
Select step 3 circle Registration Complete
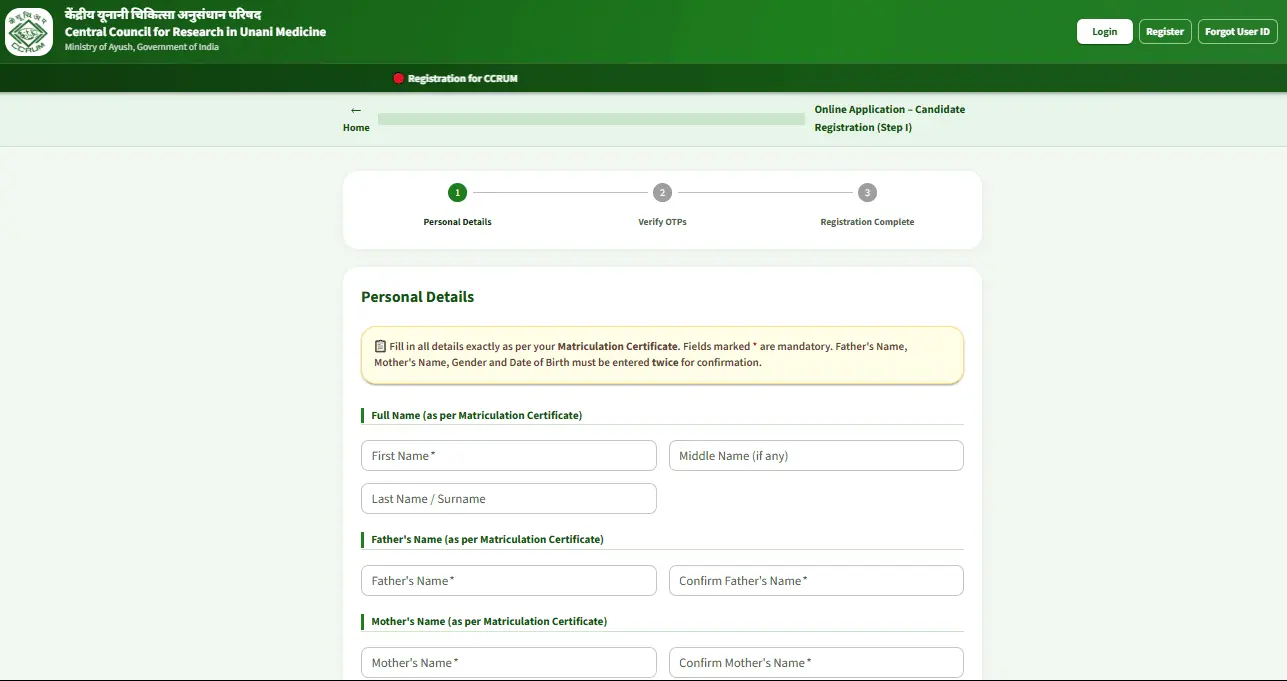(x=867, y=192)
